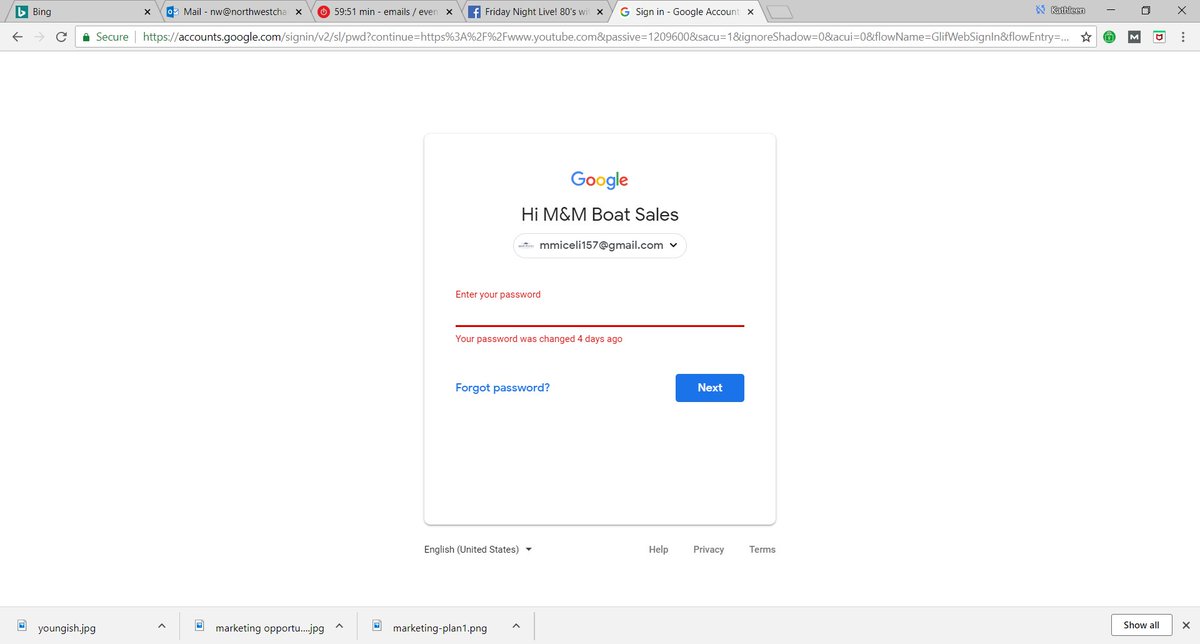Image resolution: width=1200 pixels, height=644 pixels.
Task: Focus the accounts.google.com address bar
Action: pos(605,37)
